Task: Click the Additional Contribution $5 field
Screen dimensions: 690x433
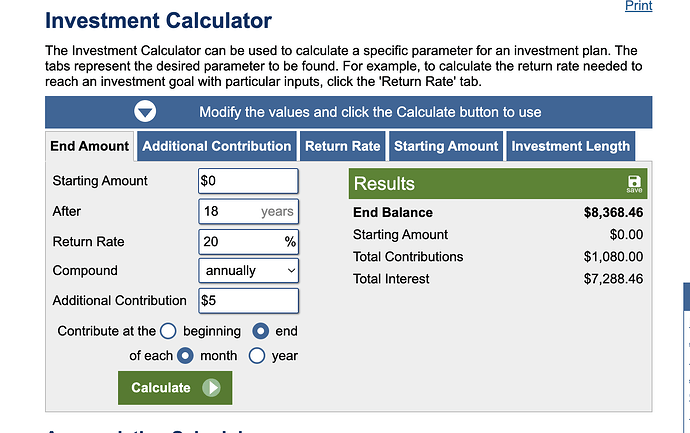Action: [x=249, y=301]
